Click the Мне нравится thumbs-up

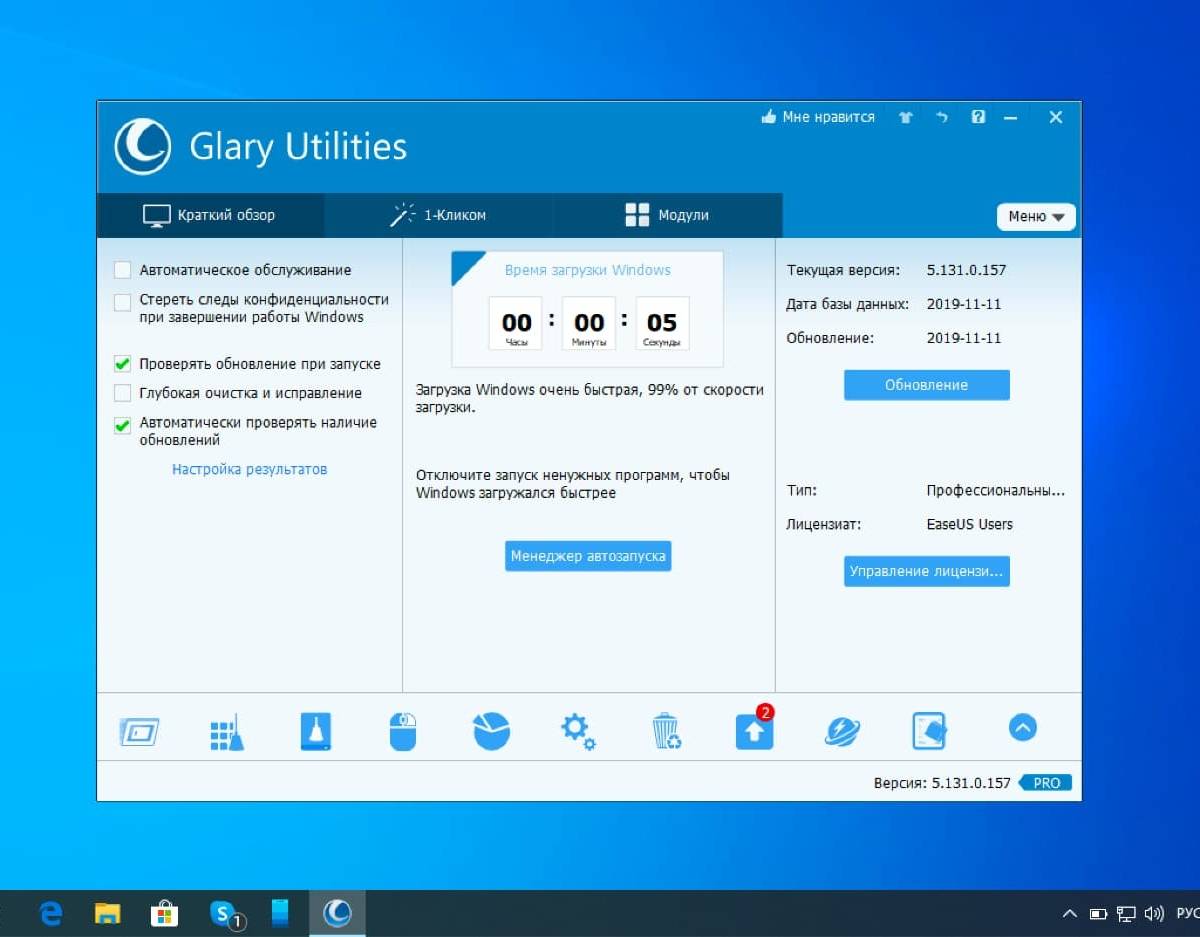[x=817, y=117]
